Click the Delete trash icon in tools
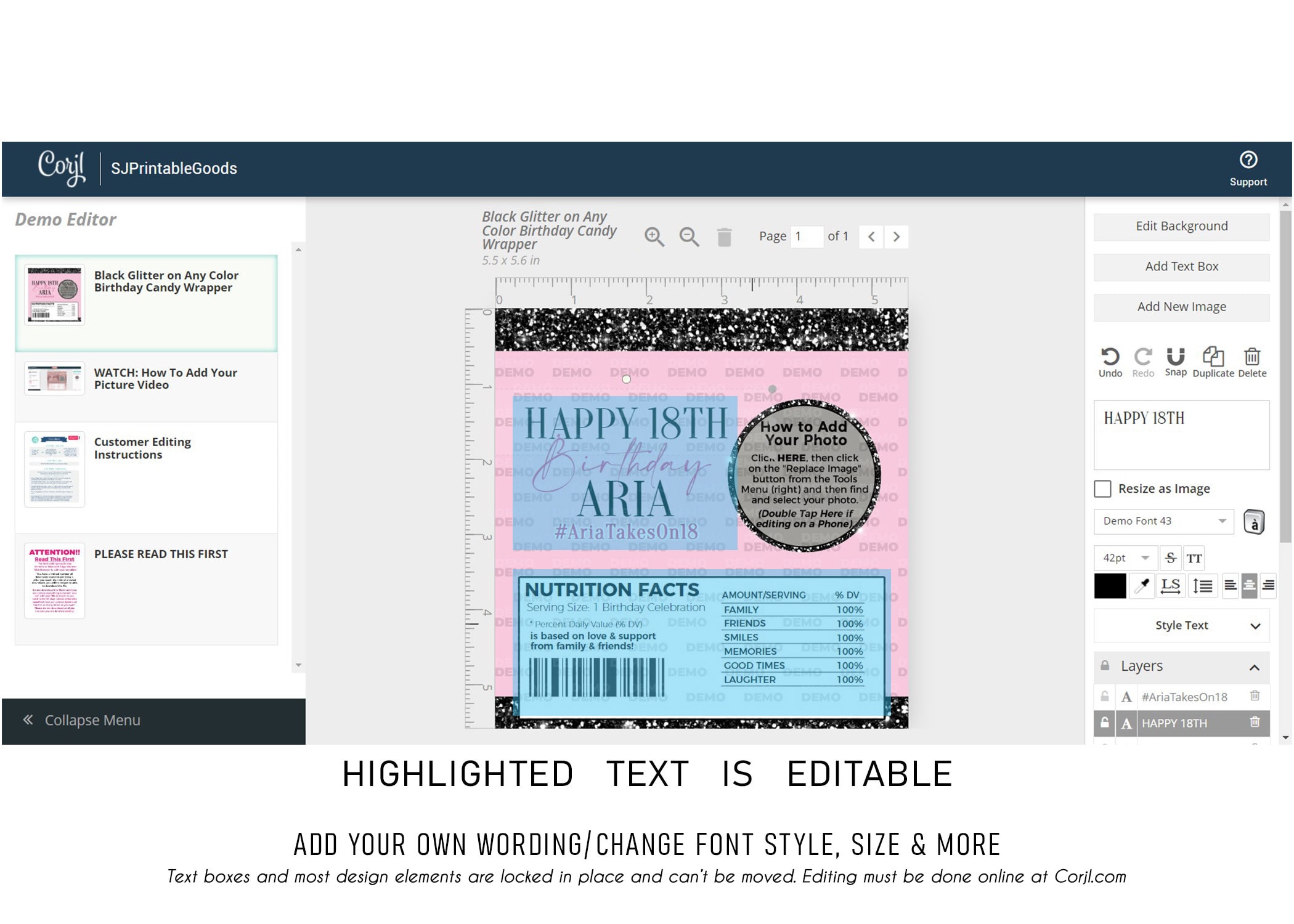Screen dimensions: 1294x924 pyautogui.click(x=1251, y=357)
